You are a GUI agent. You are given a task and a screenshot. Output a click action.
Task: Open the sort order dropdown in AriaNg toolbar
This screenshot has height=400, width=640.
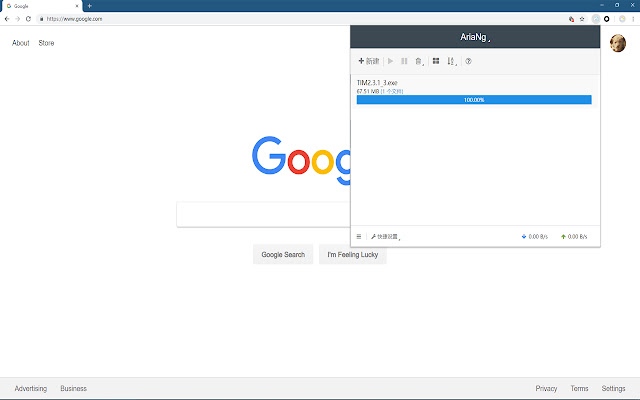click(451, 61)
